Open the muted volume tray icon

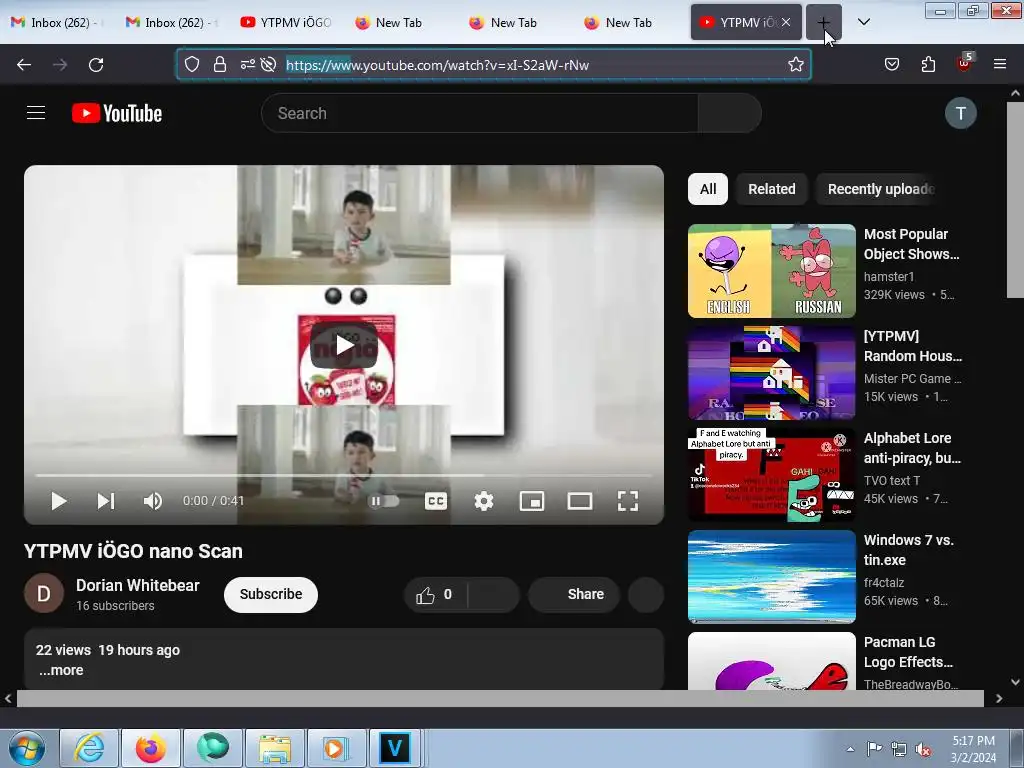(x=923, y=749)
